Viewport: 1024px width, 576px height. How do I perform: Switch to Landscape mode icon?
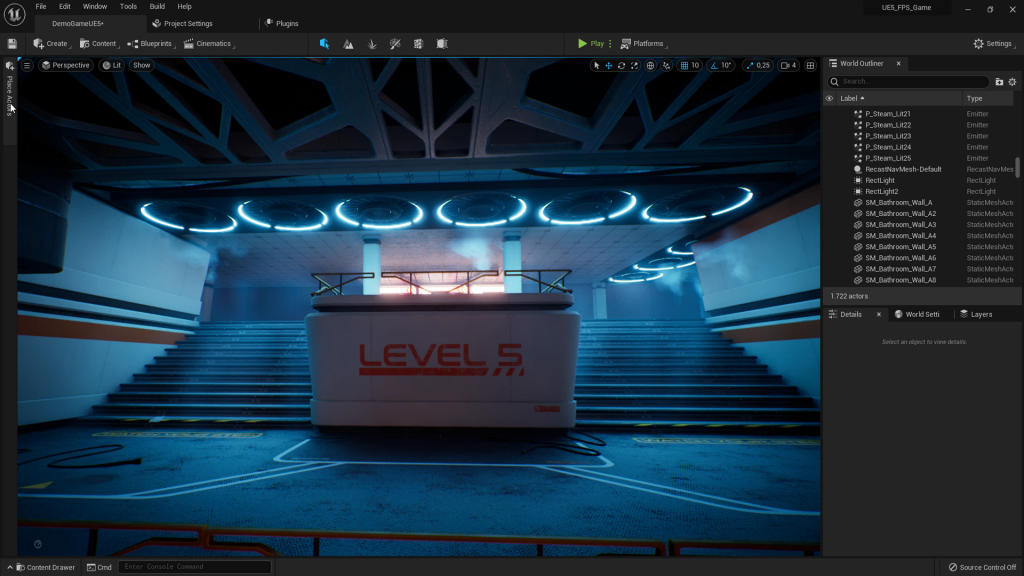[x=348, y=44]
